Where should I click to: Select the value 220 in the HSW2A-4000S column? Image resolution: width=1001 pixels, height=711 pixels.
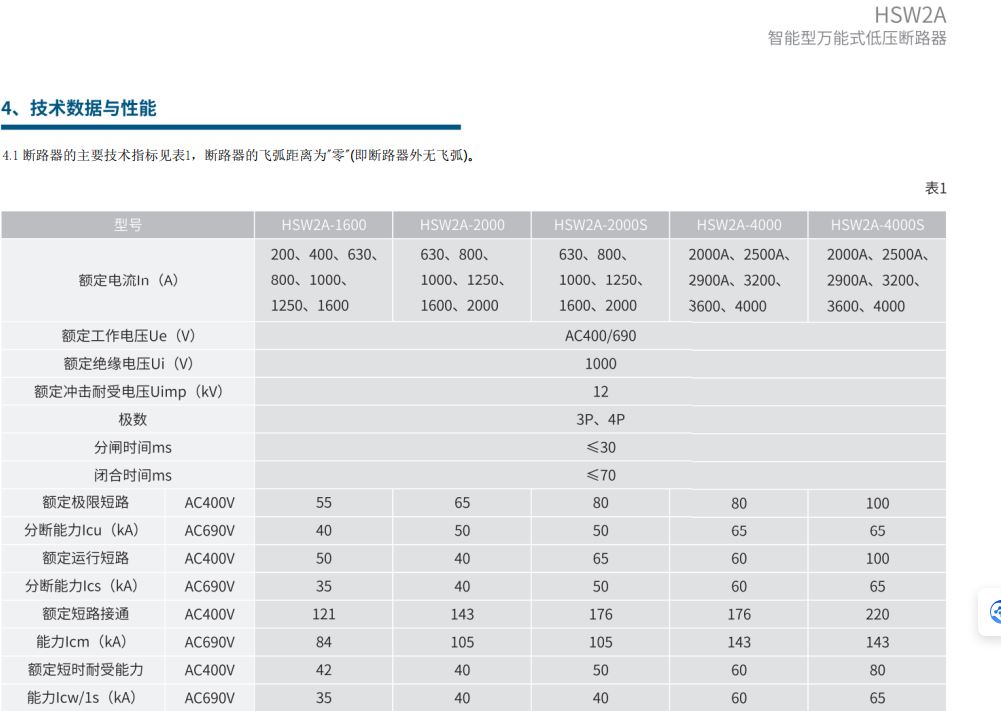click(x=877, y=614)
